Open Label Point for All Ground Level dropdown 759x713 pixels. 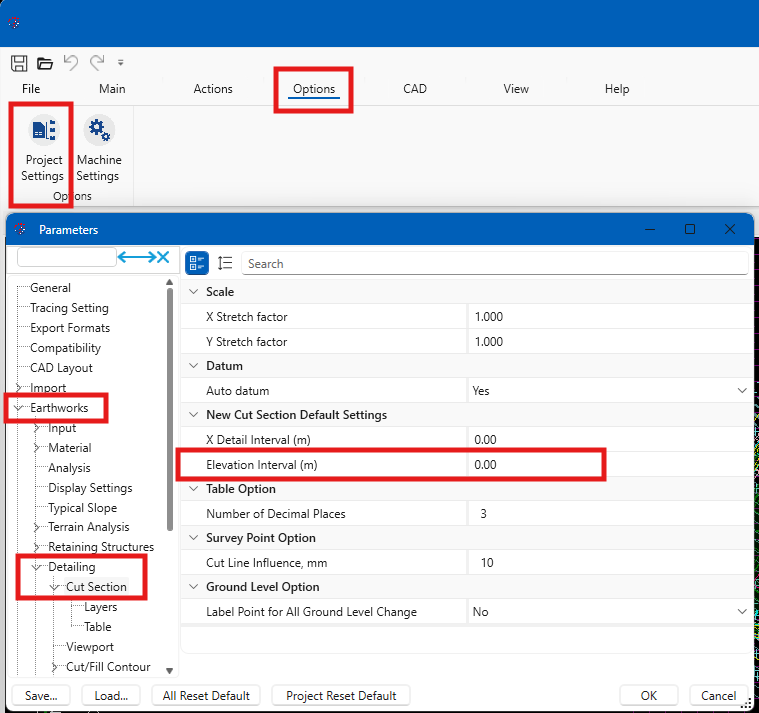coord(742,612)
